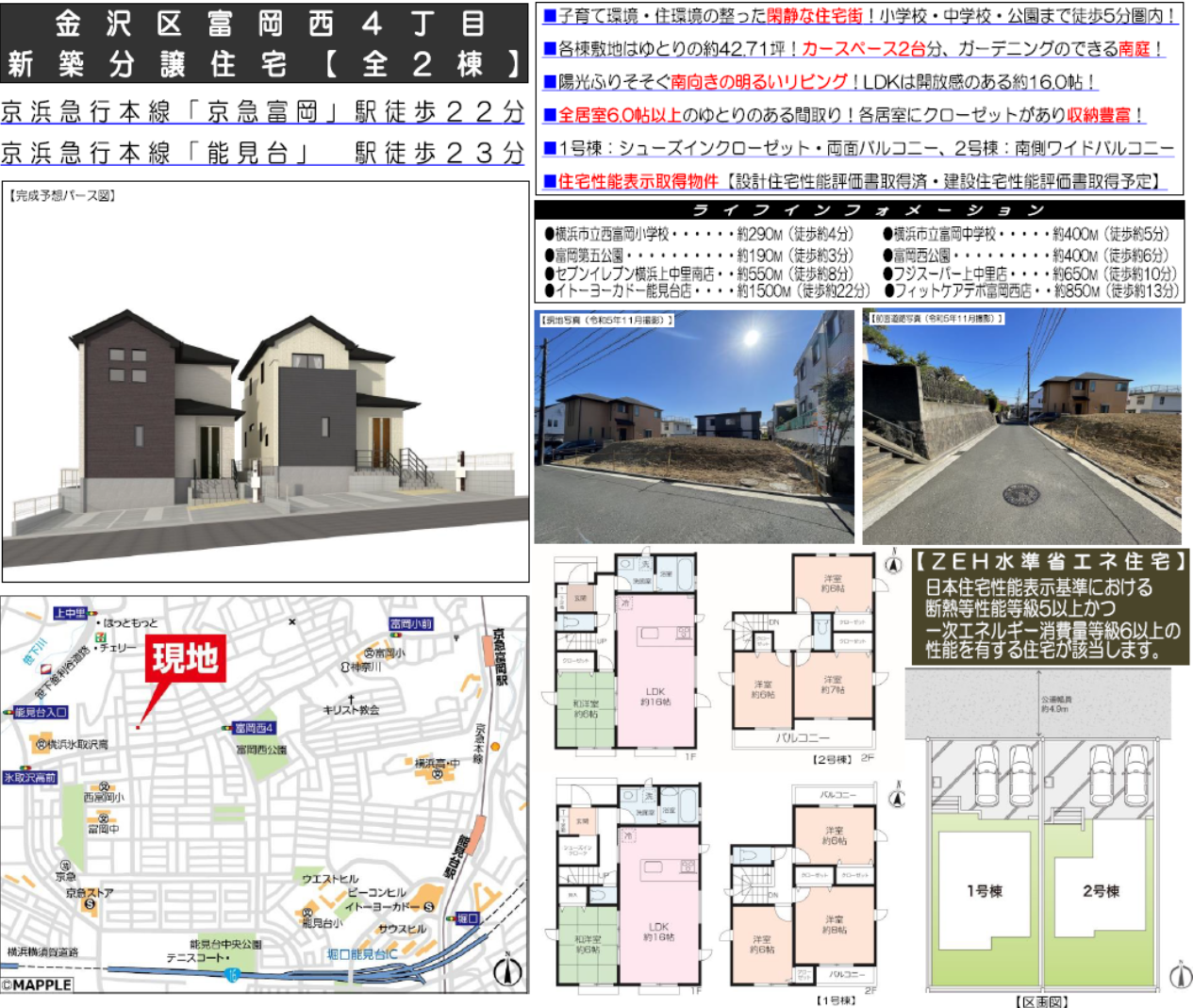Click the 上中里 intersection label on map
The image size is (1193, 1008).
pos(70,614)
